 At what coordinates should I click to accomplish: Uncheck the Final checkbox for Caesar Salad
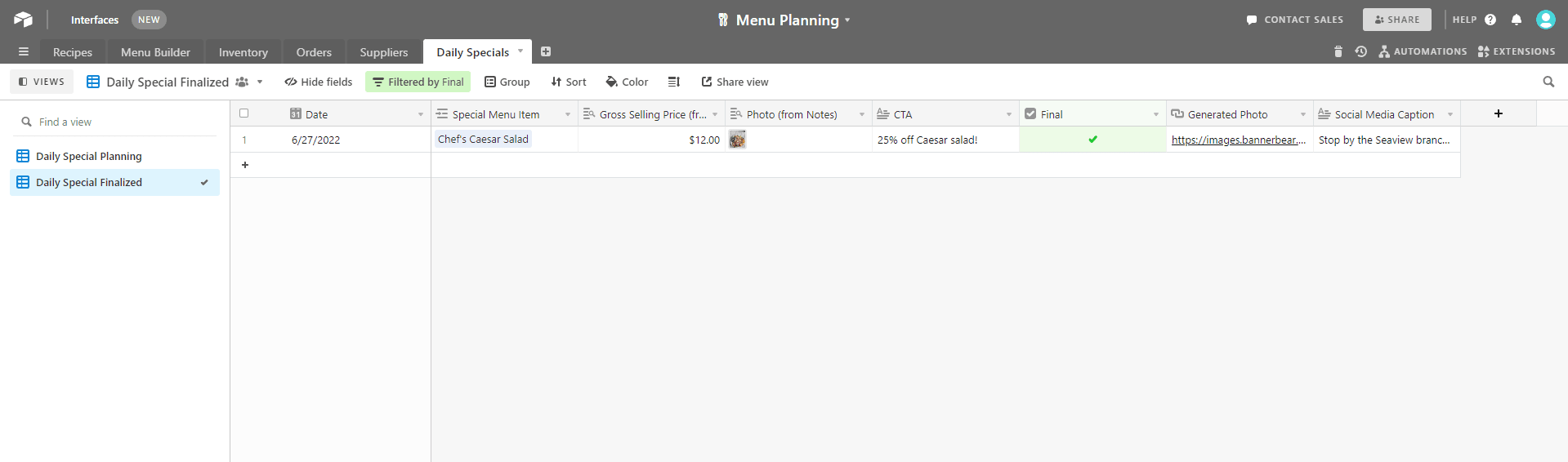tap(1092, 140)
